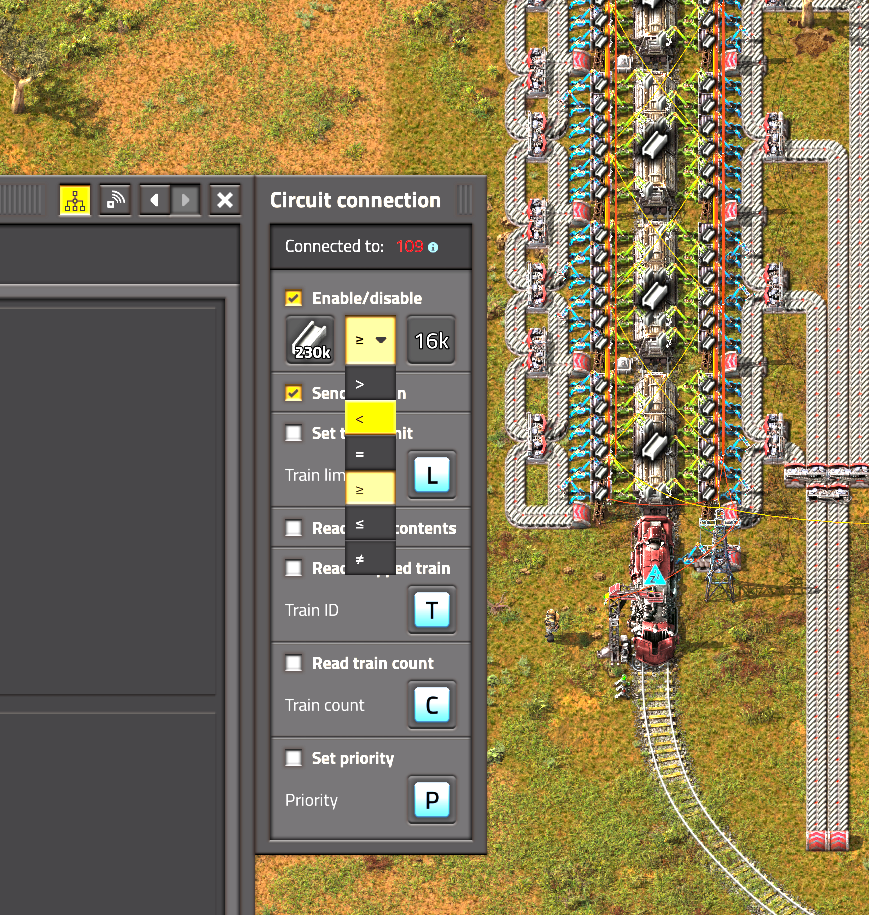Click the Priority label text
The height and width of the screenshot is (915, 869).
311,800
